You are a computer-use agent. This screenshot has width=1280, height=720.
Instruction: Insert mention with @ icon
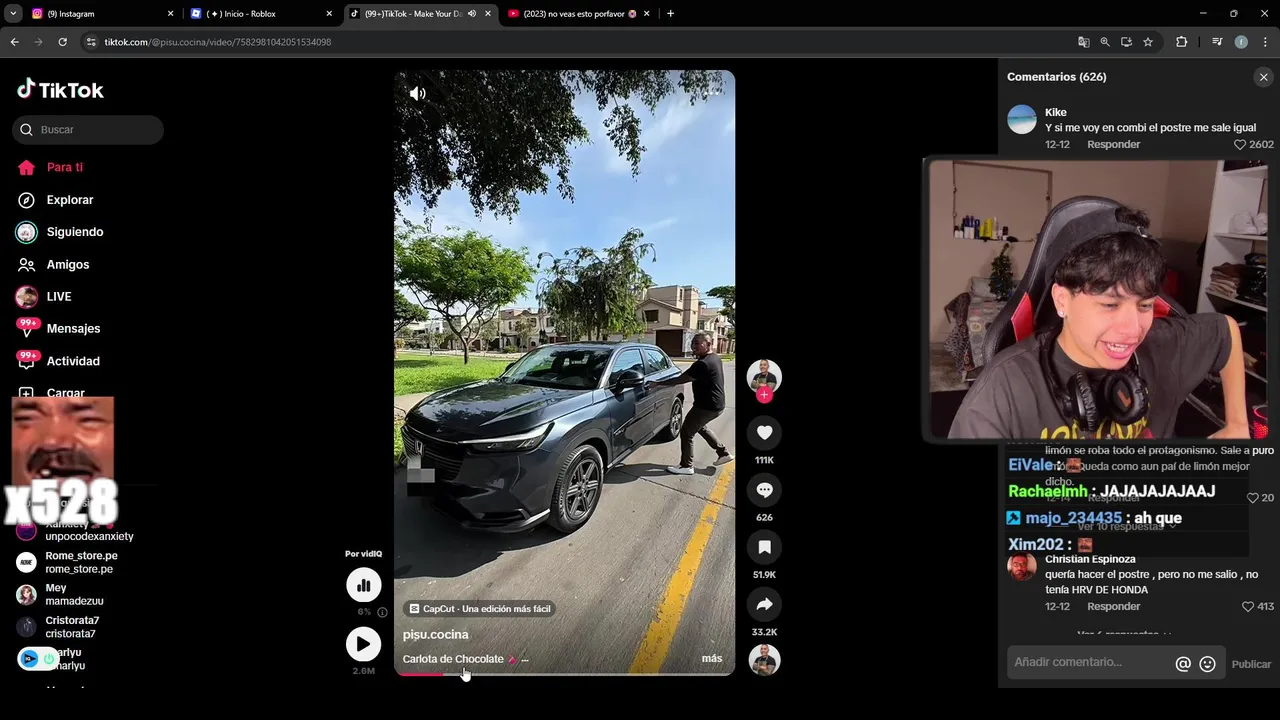point(1183,664)
